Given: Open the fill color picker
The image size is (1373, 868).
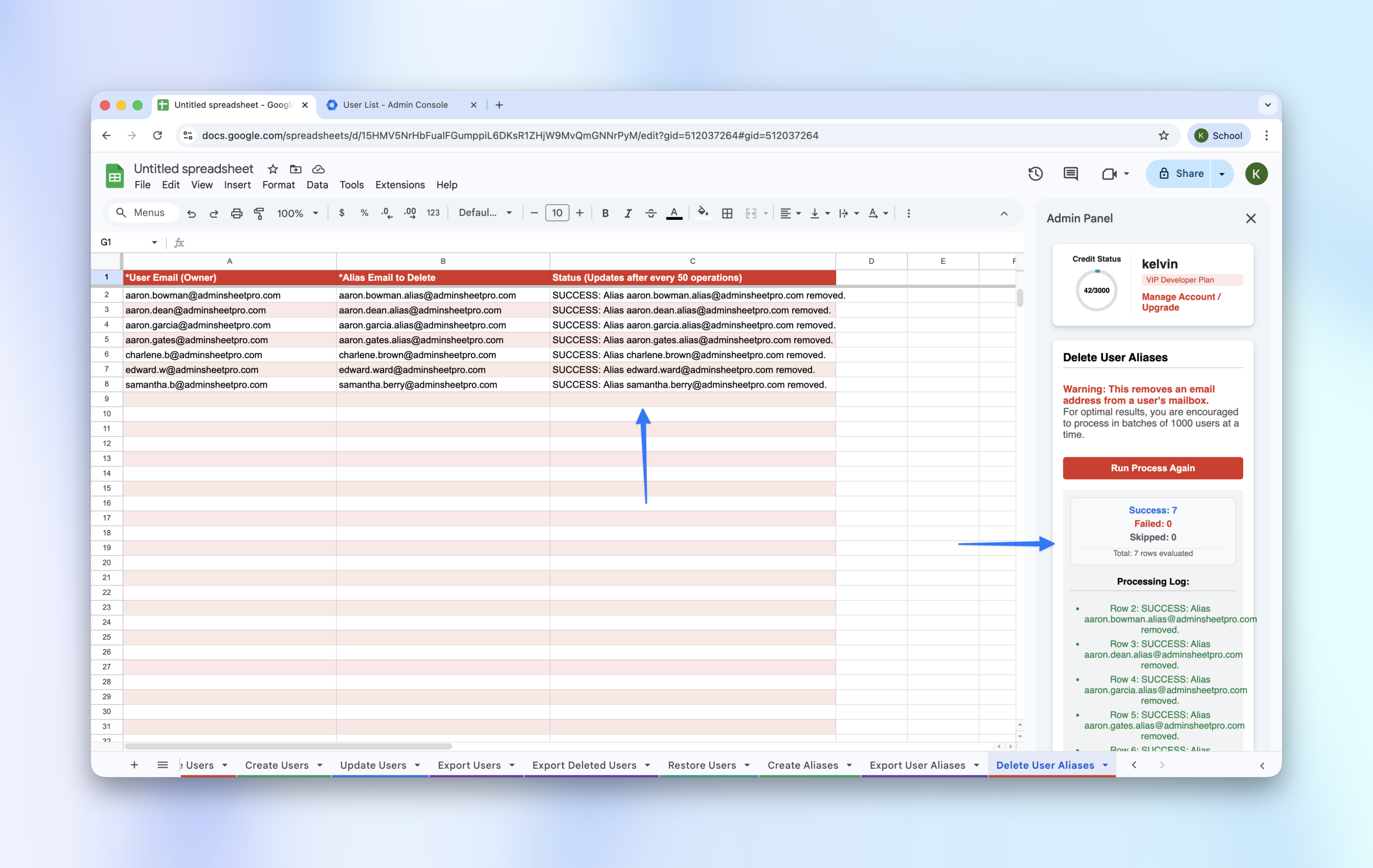Looking at the screenshot, I should 703,213.
